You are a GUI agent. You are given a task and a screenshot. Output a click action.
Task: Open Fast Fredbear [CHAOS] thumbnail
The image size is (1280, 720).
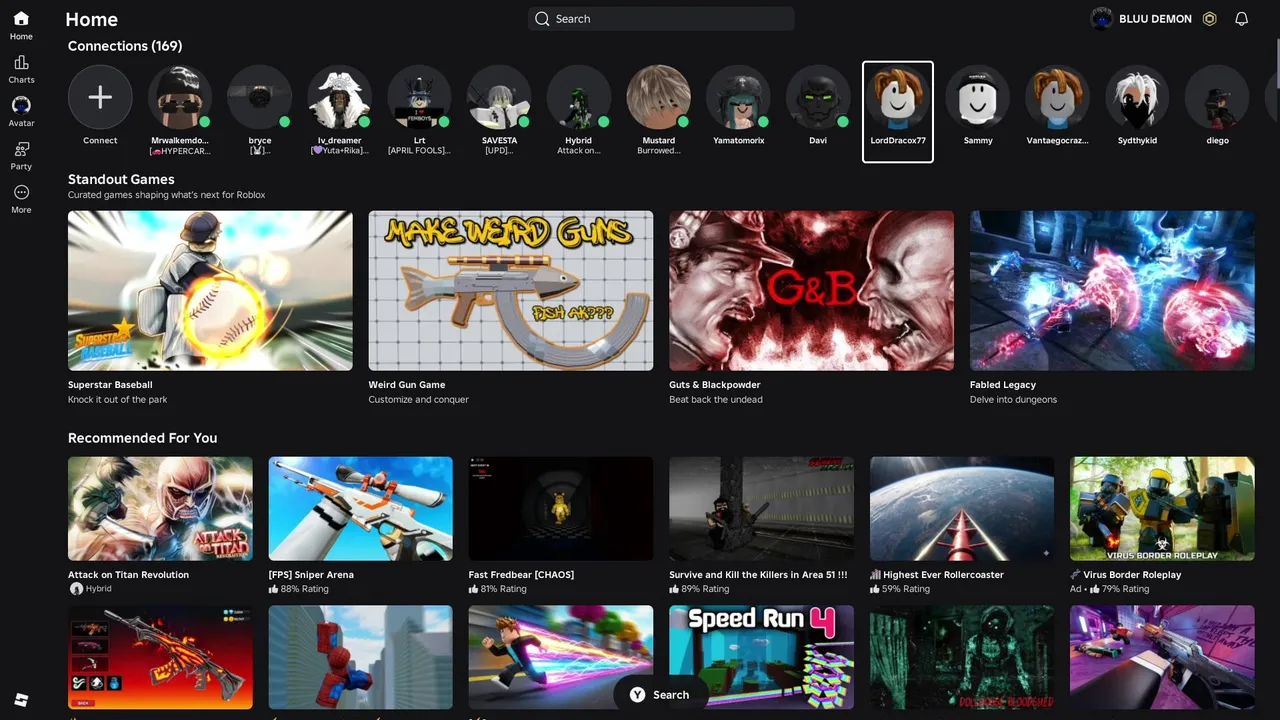click(x=561, y=509)
